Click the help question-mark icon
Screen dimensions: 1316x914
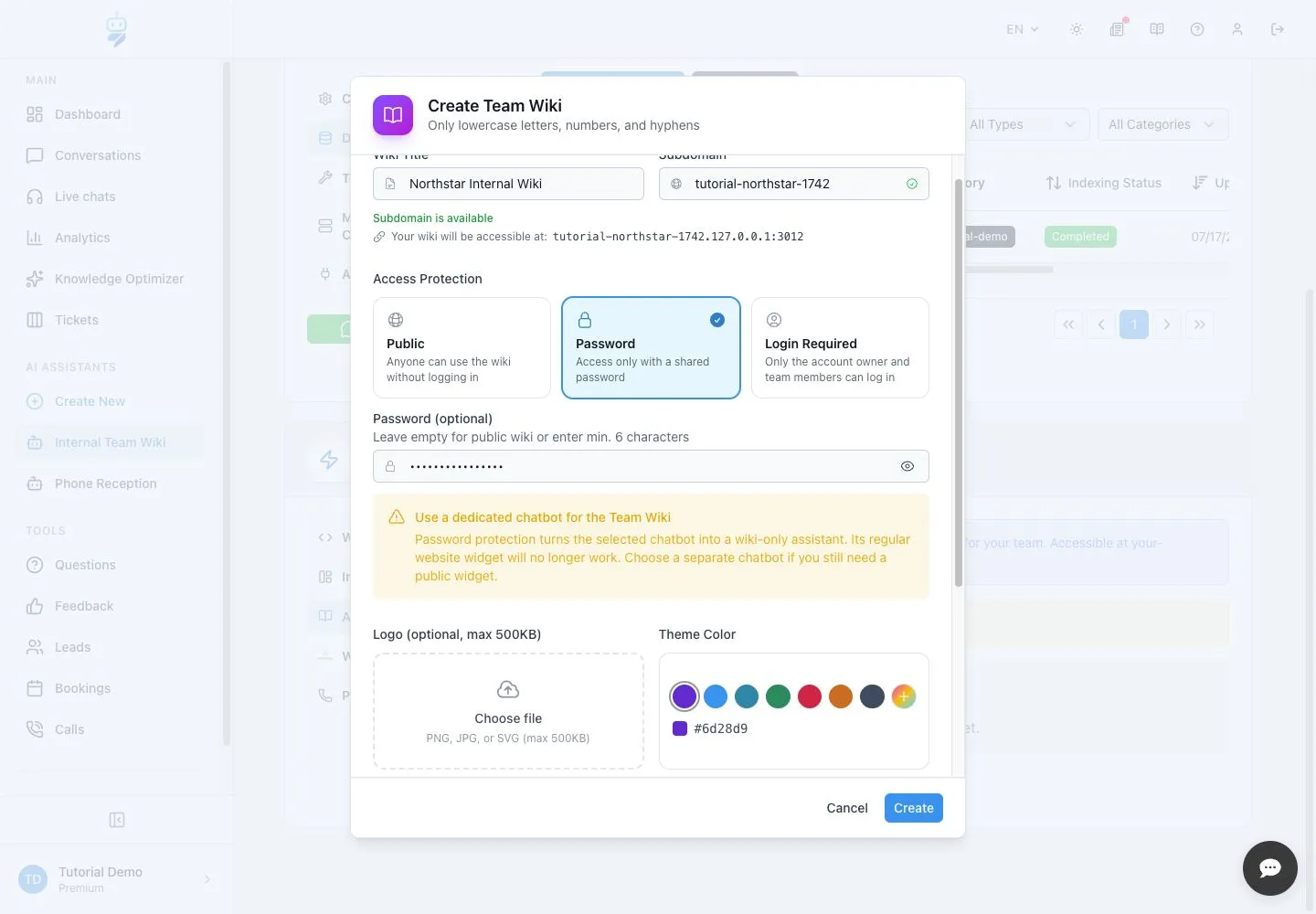1197,29
